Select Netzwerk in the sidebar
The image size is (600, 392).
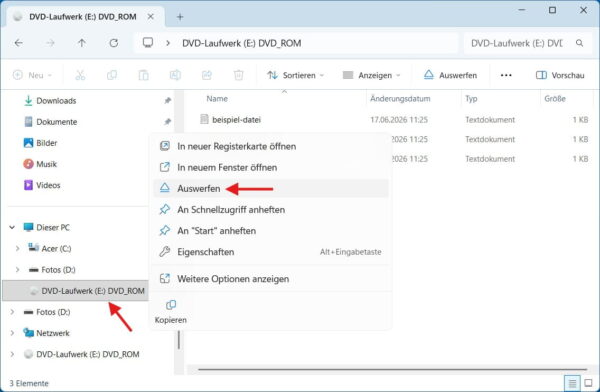click(x=53, y=333)
